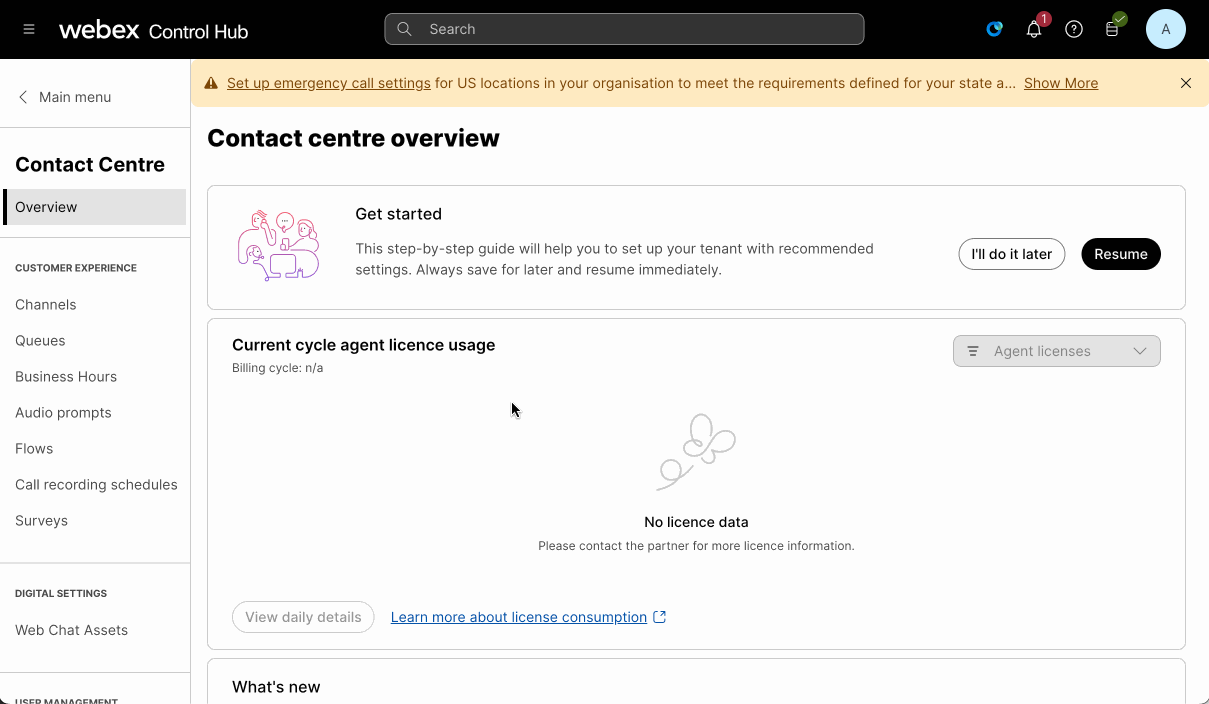Viewport: 1209px width, 704px height.
Task: Select Channels in the sidebar
Action: pyautogui.click(x=46, y=304)
